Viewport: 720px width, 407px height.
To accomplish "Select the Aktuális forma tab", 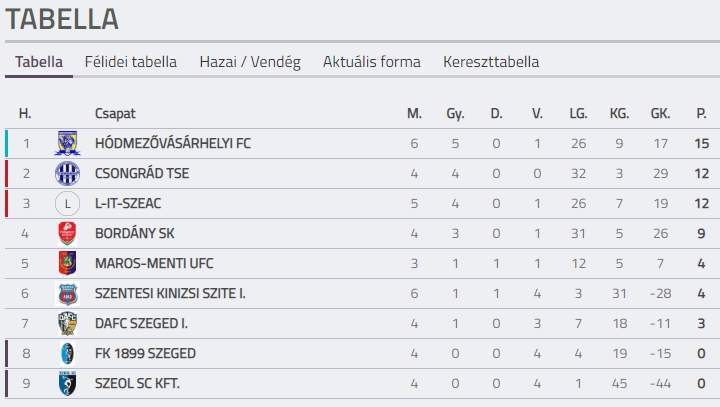I will coord(371,62).
